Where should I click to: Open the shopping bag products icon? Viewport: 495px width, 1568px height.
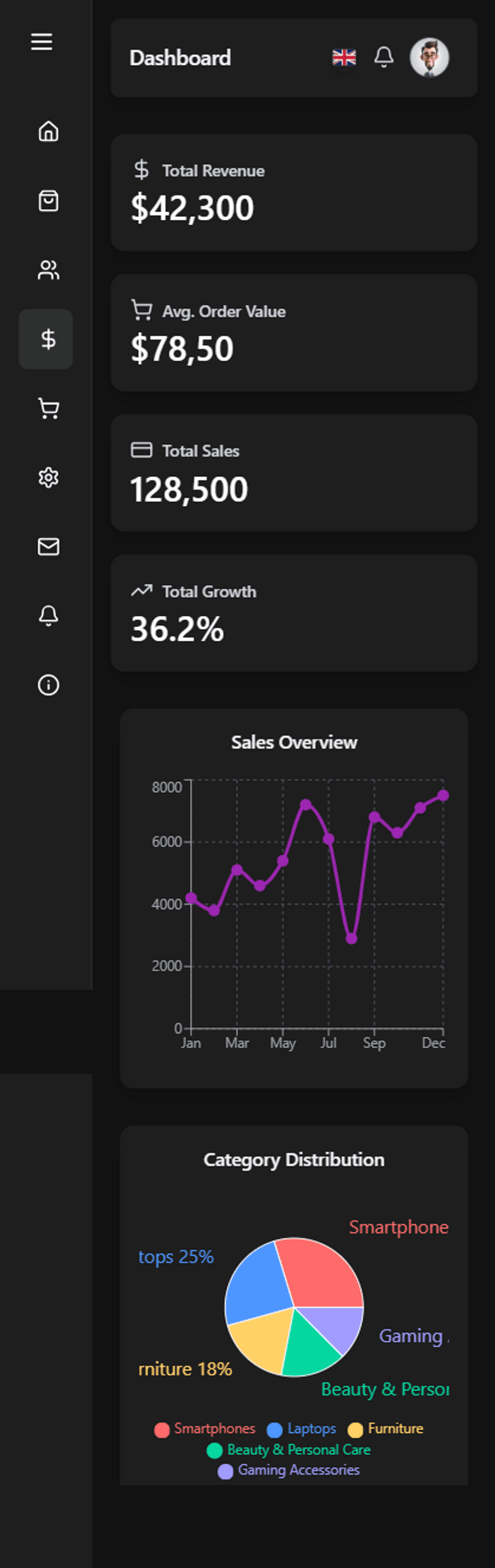pos(48,201)
